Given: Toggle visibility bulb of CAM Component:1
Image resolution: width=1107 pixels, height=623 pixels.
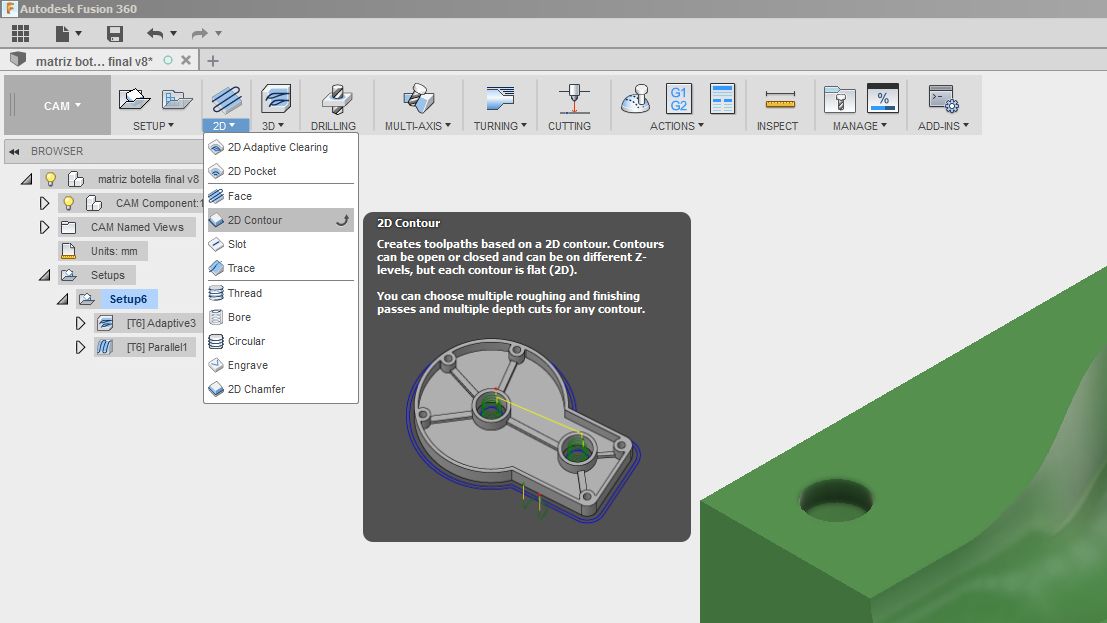Looking at the screenshot, I should point(68,203).
